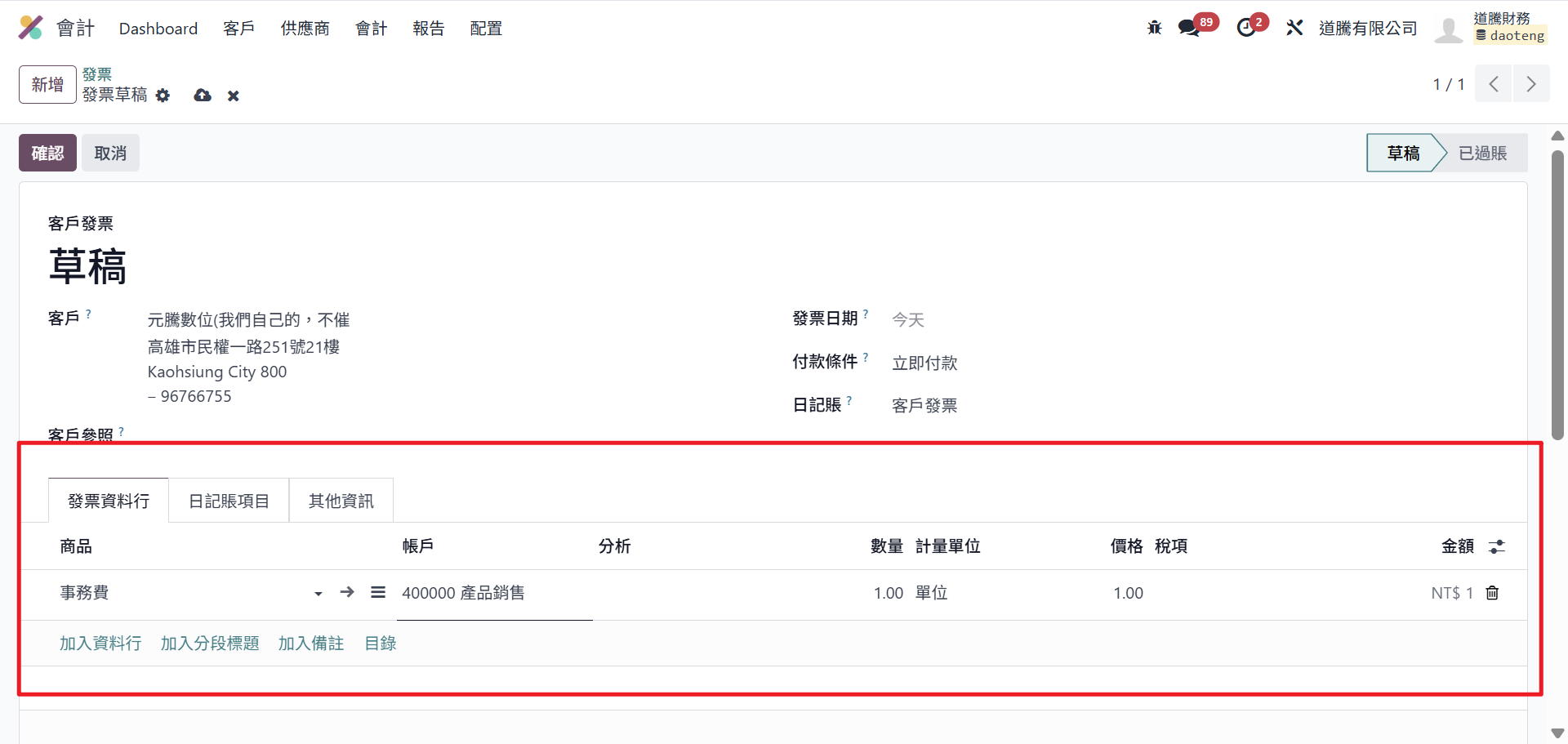Screen dimensions: 1568x744
Task: Click the cloud upload save icon
Action: (203, 96)
